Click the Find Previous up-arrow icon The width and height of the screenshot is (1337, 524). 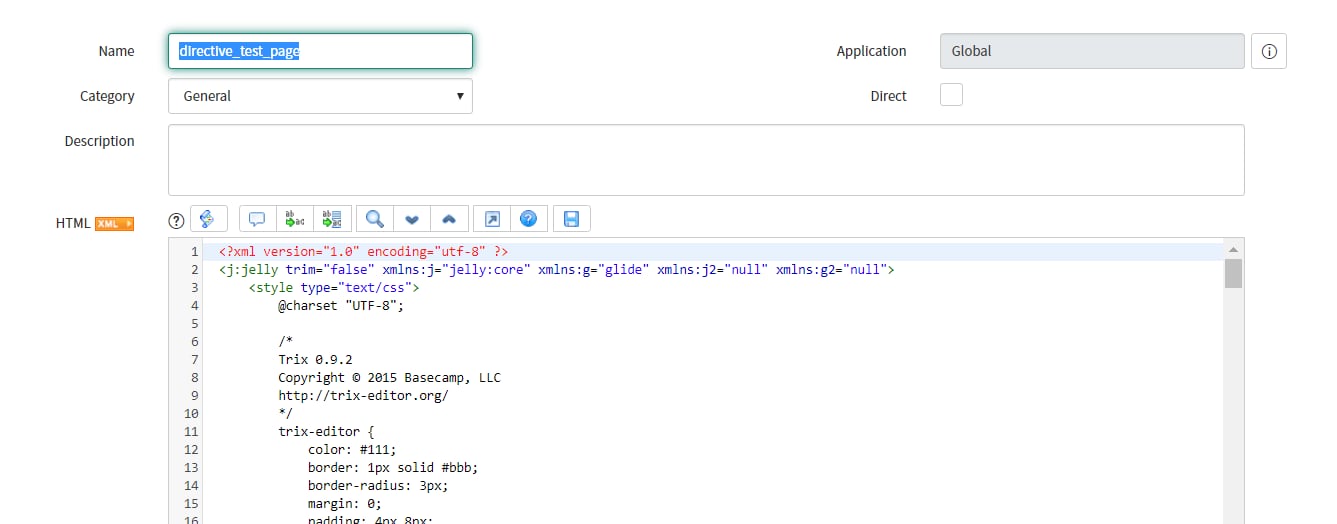(x=449, y=219)
